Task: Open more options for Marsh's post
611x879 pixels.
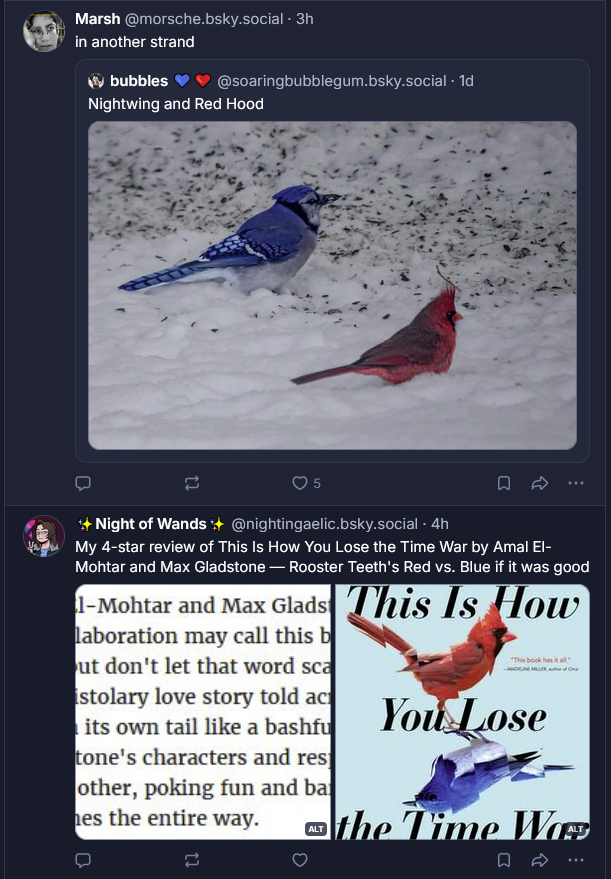Action: (x=575, y=483)
